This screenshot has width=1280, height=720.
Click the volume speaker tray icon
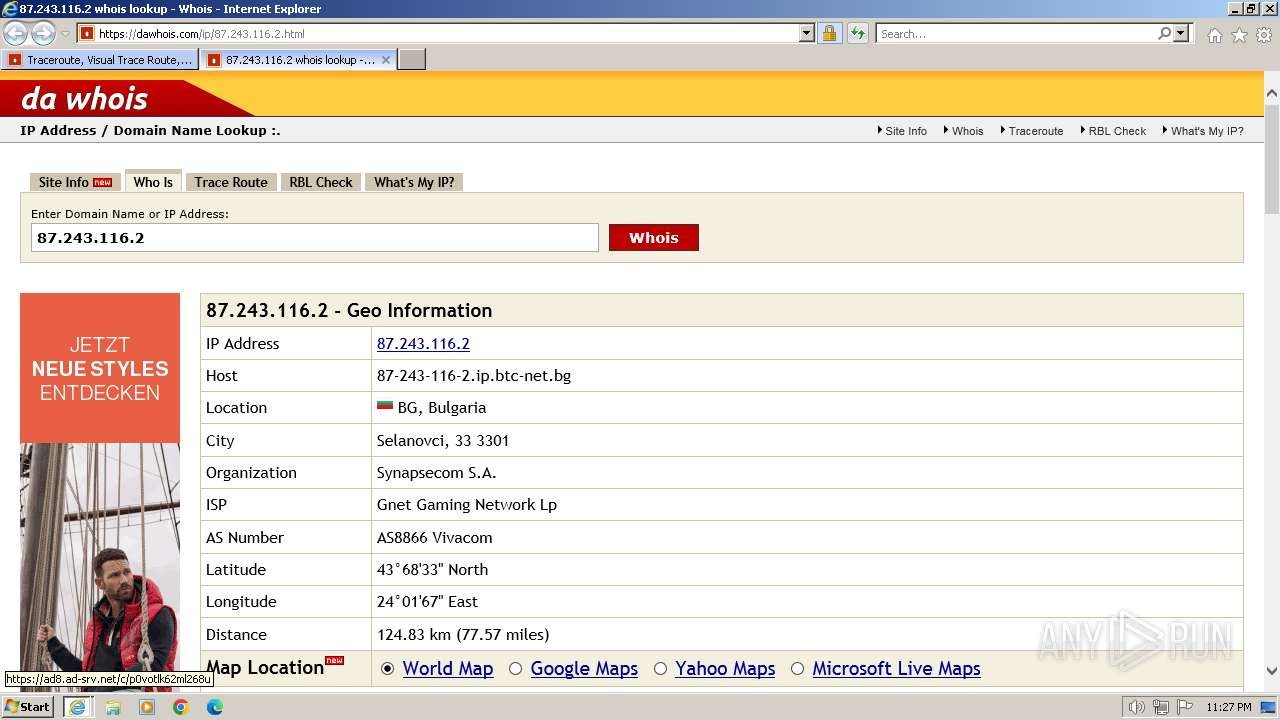click(1137, 707)
